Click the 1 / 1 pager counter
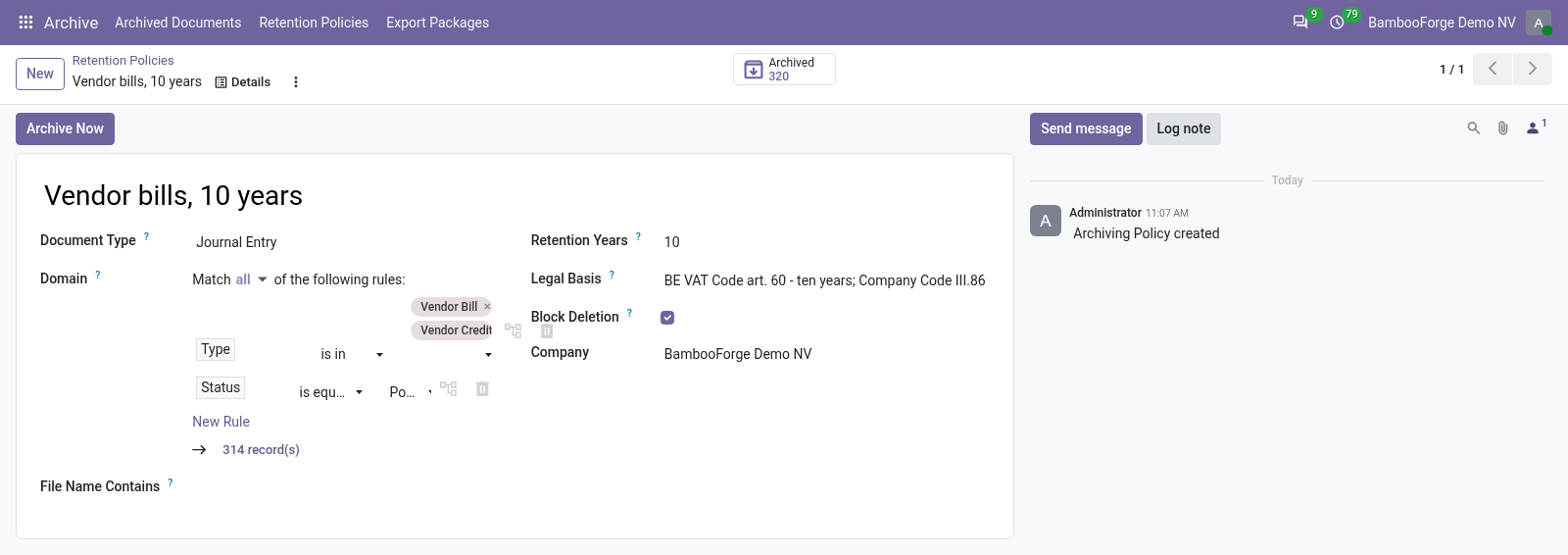 pyautogui.click(x=1451, y=70)
